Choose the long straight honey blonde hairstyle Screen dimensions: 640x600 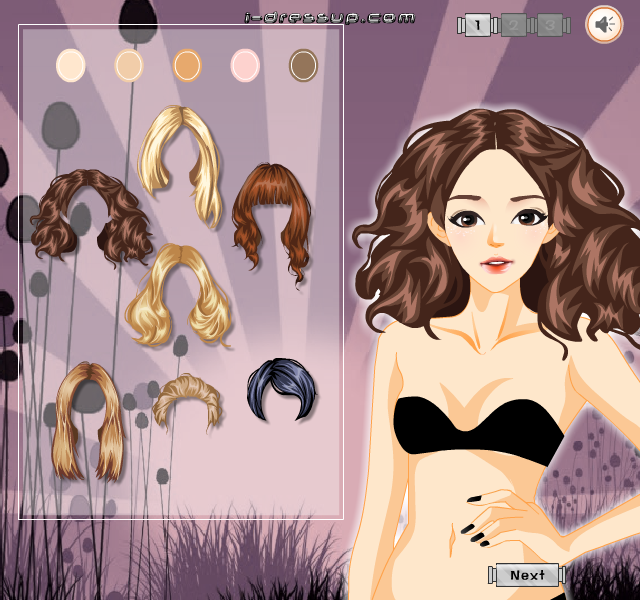[x=88, y=420]
